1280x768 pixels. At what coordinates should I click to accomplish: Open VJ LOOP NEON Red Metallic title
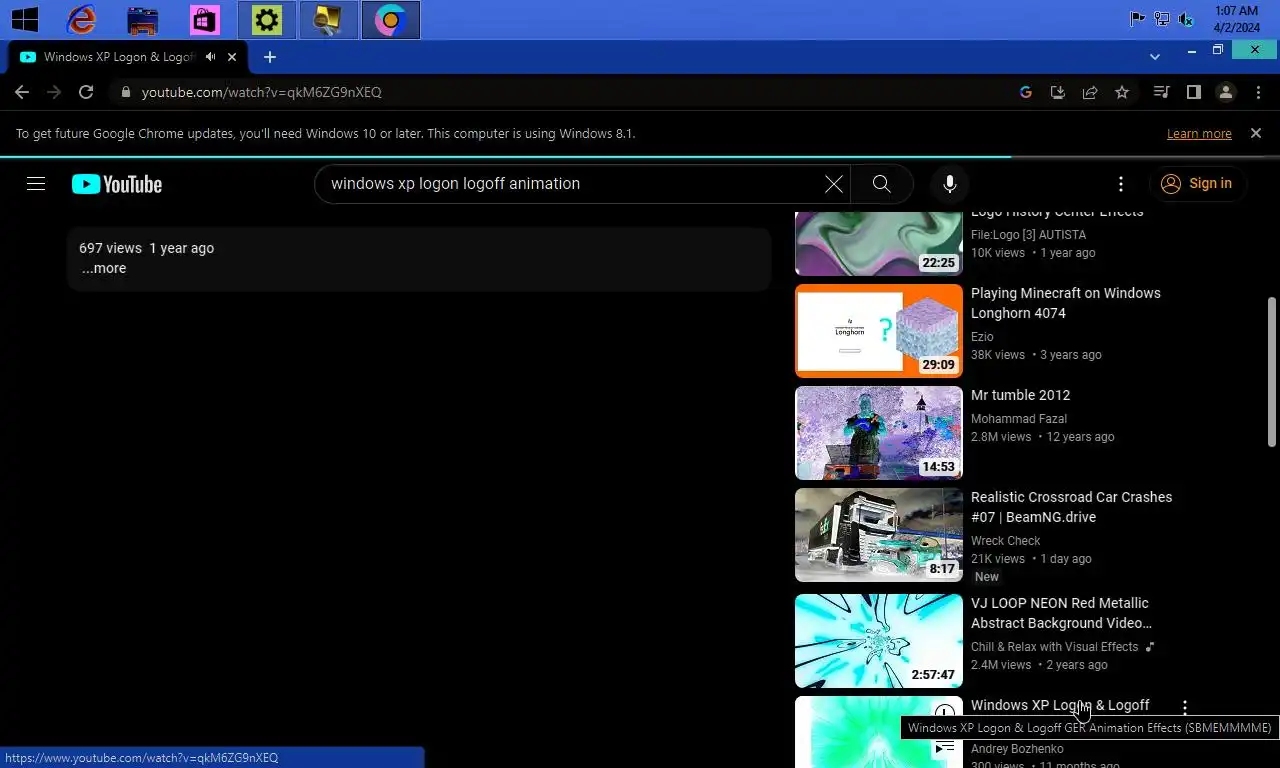(x=1061, y=613)
